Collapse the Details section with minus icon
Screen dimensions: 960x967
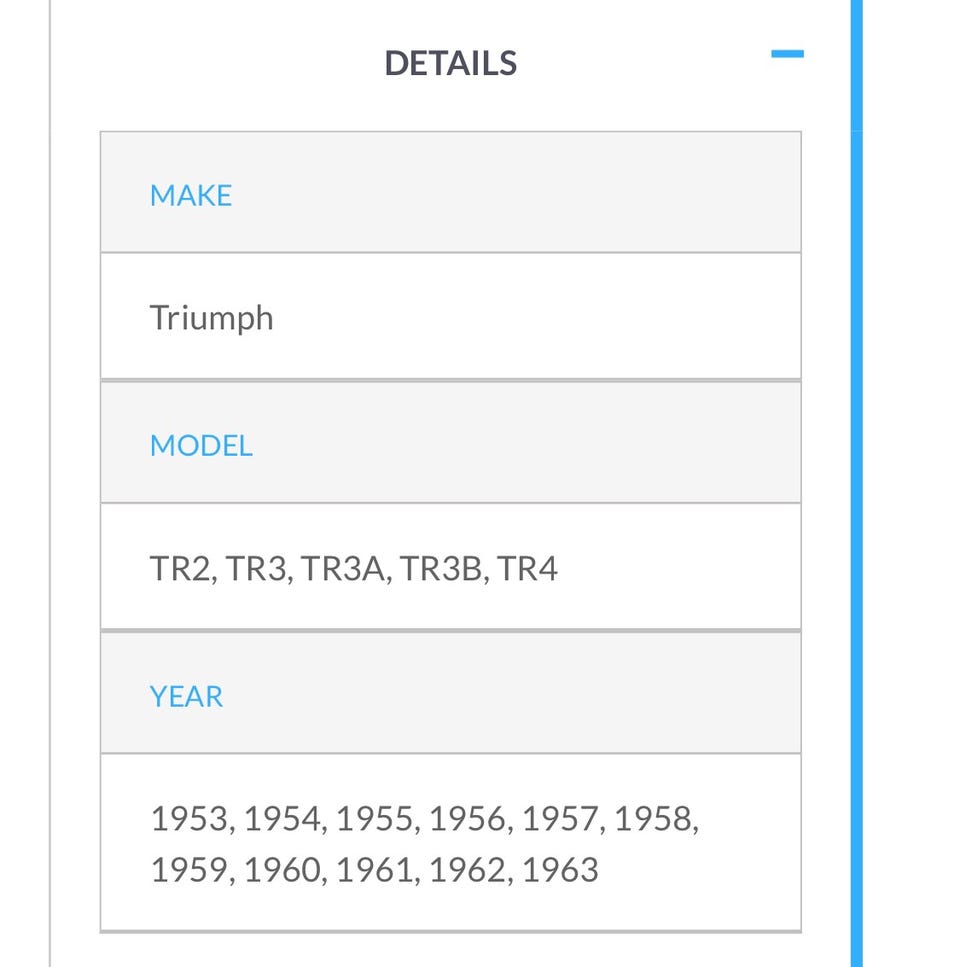pos(787,54)
